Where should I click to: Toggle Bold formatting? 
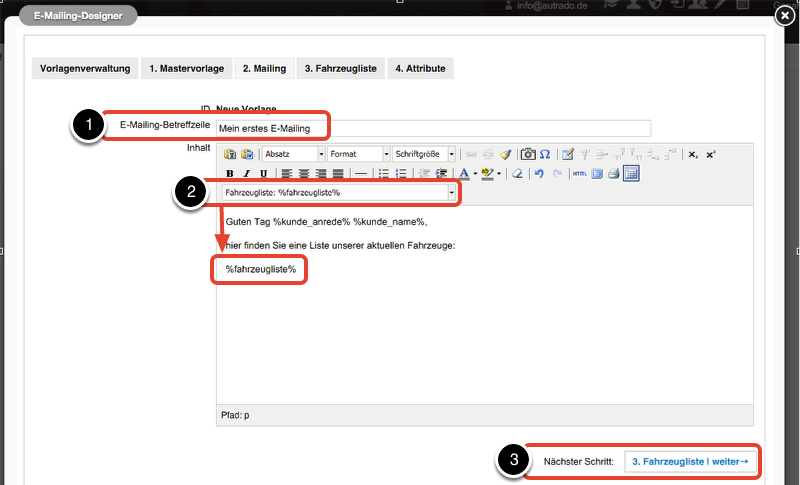coord(230,173)
